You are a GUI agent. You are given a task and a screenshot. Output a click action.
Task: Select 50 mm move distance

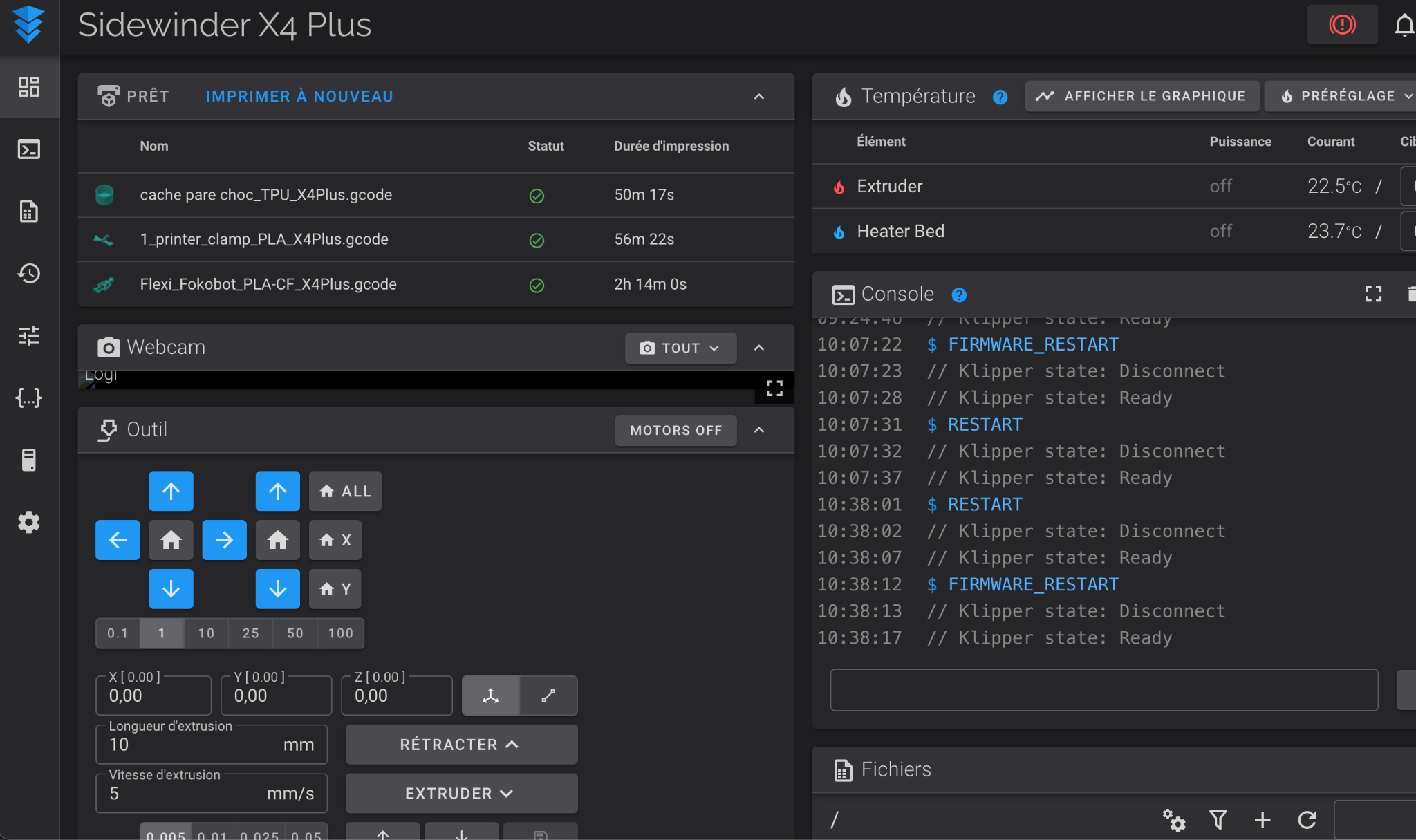coord(295,633)
